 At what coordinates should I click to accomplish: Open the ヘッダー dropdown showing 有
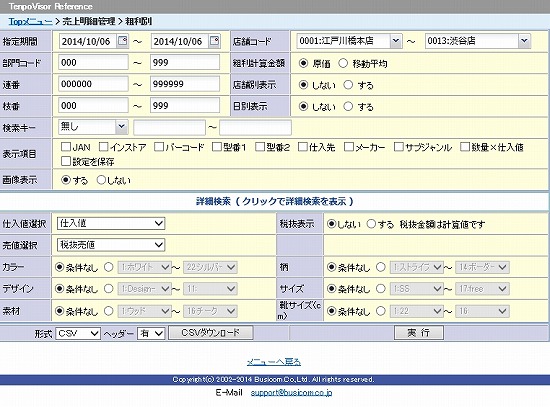[151, 333]
